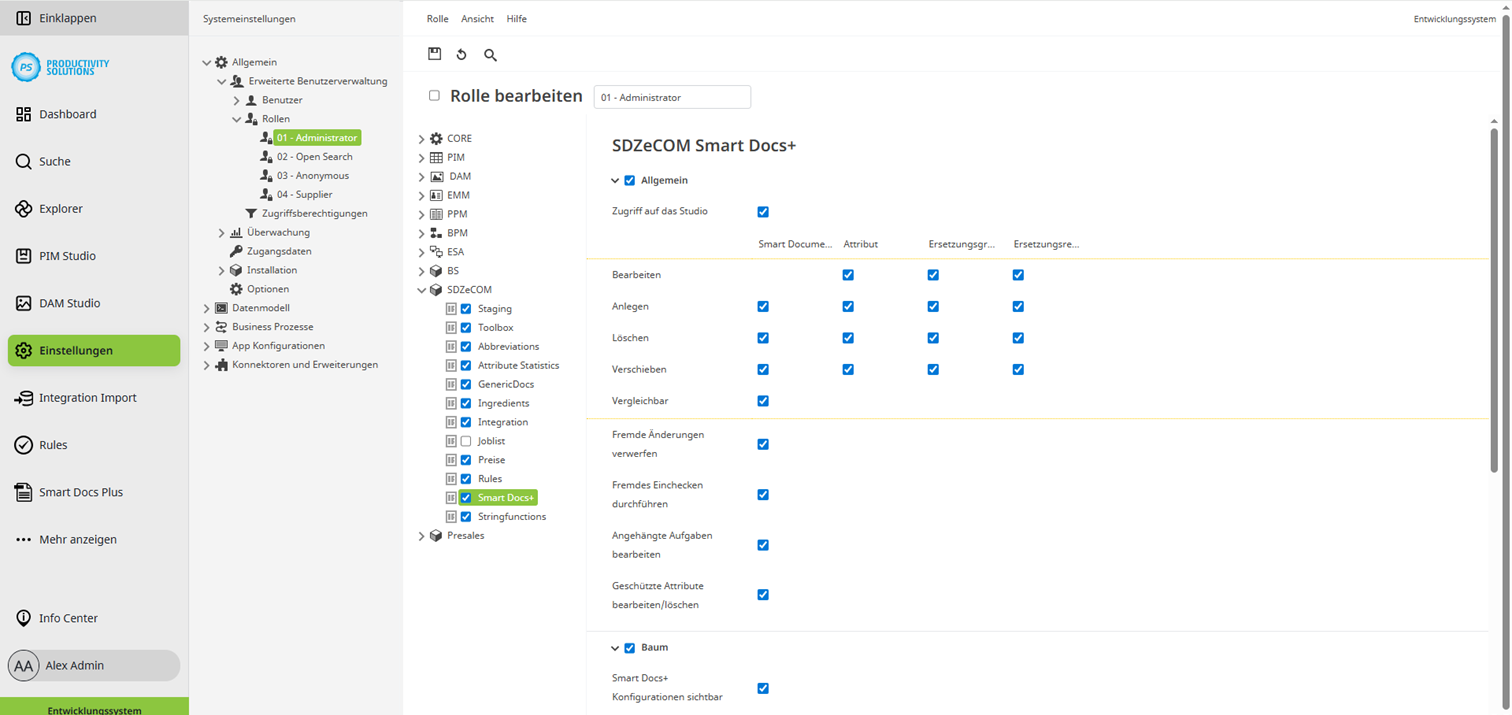Click the Einklappen button
Viewport: 1512px width, 715px height.
point(64,17)
